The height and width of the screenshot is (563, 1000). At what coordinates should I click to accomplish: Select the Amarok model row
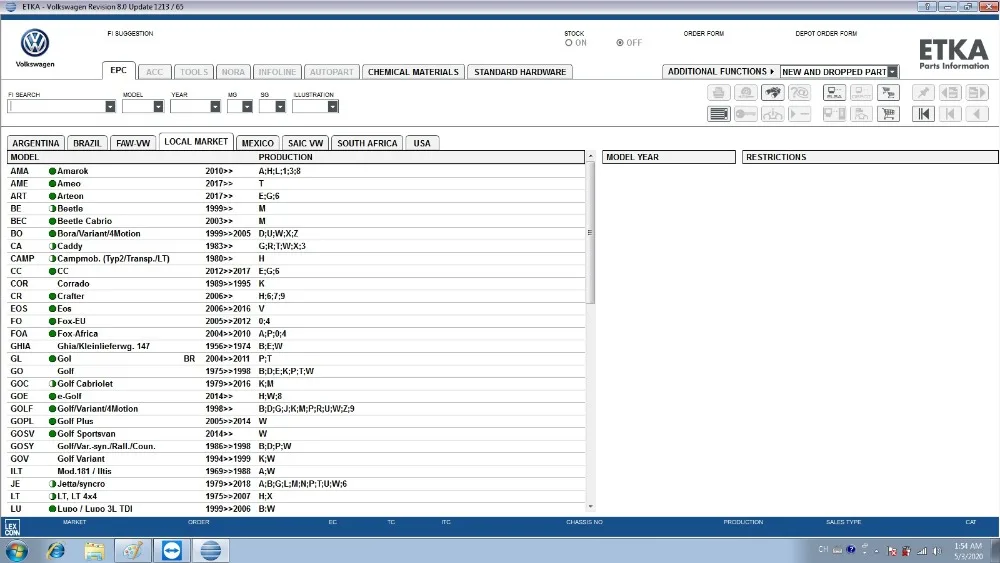pyautogui.click(x=296, y=171)
